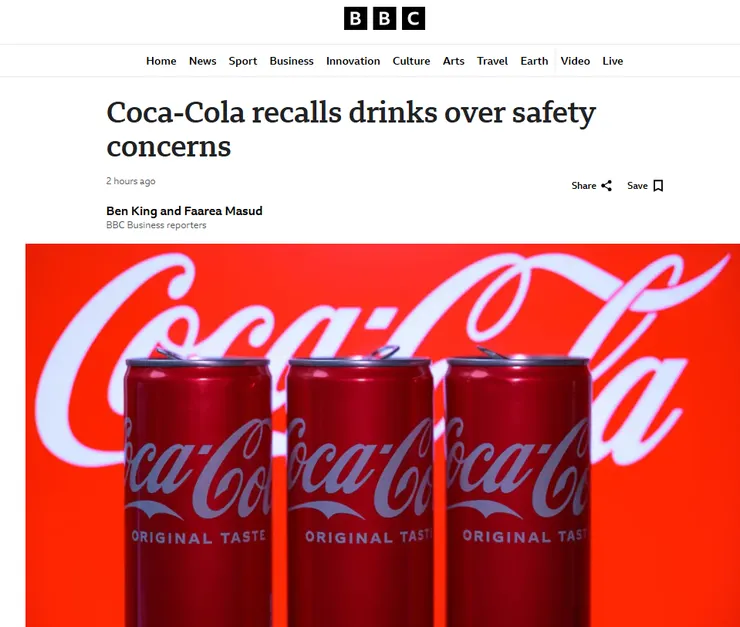Open the Business section
740x627 pixels.
point(291,61)
